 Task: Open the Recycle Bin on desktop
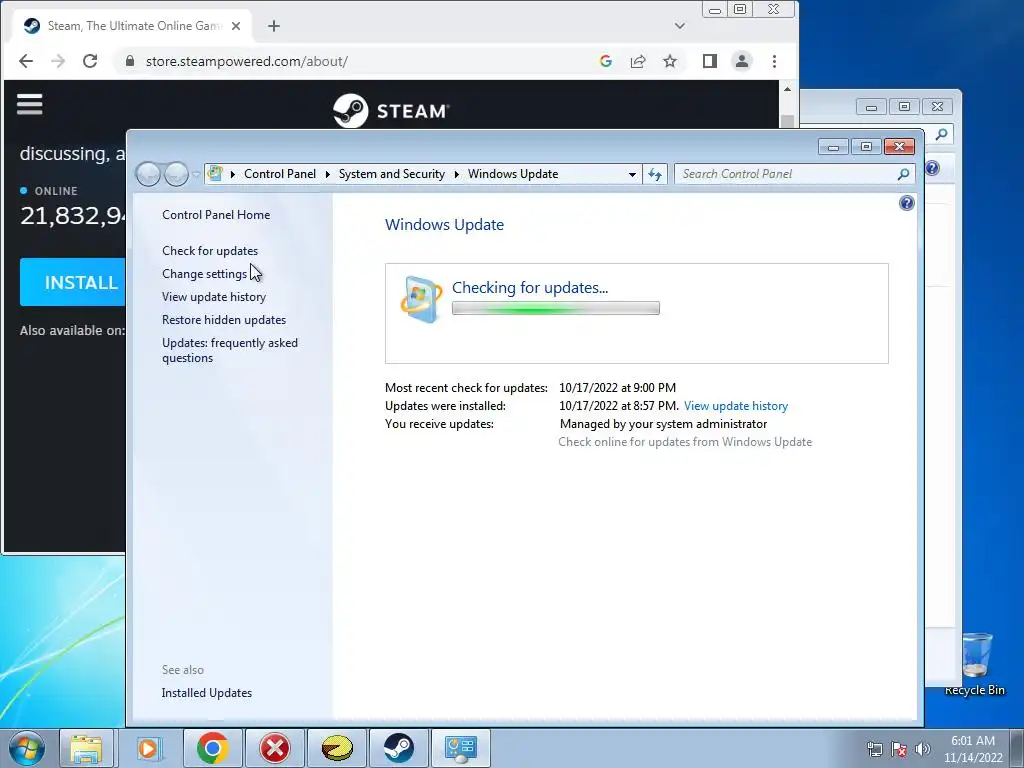[x=975, y=664]
